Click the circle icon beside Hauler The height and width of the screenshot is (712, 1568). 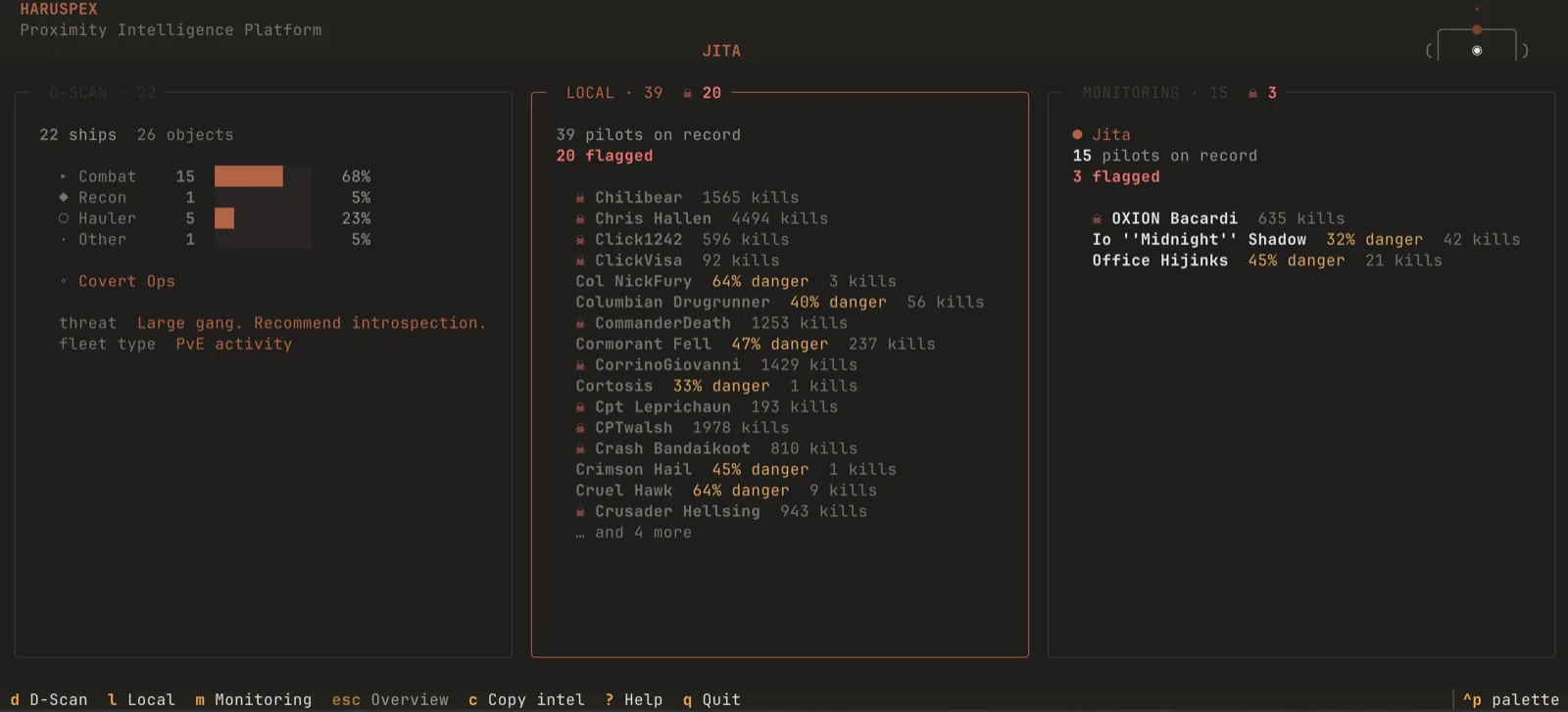pyautogui.click(x=64, y=218)
